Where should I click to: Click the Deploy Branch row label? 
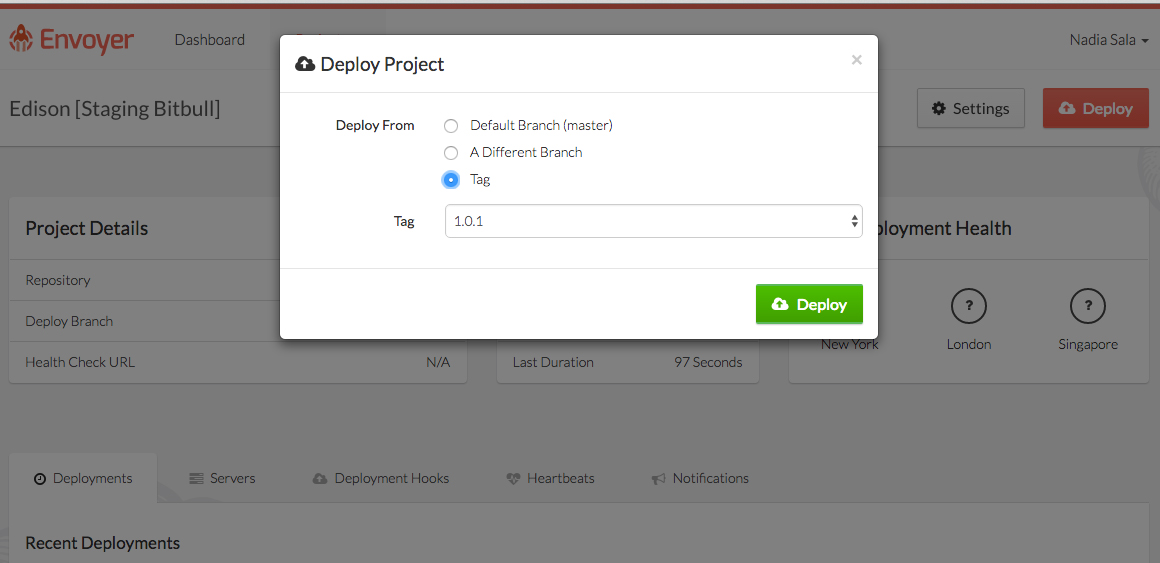point(69,322)
